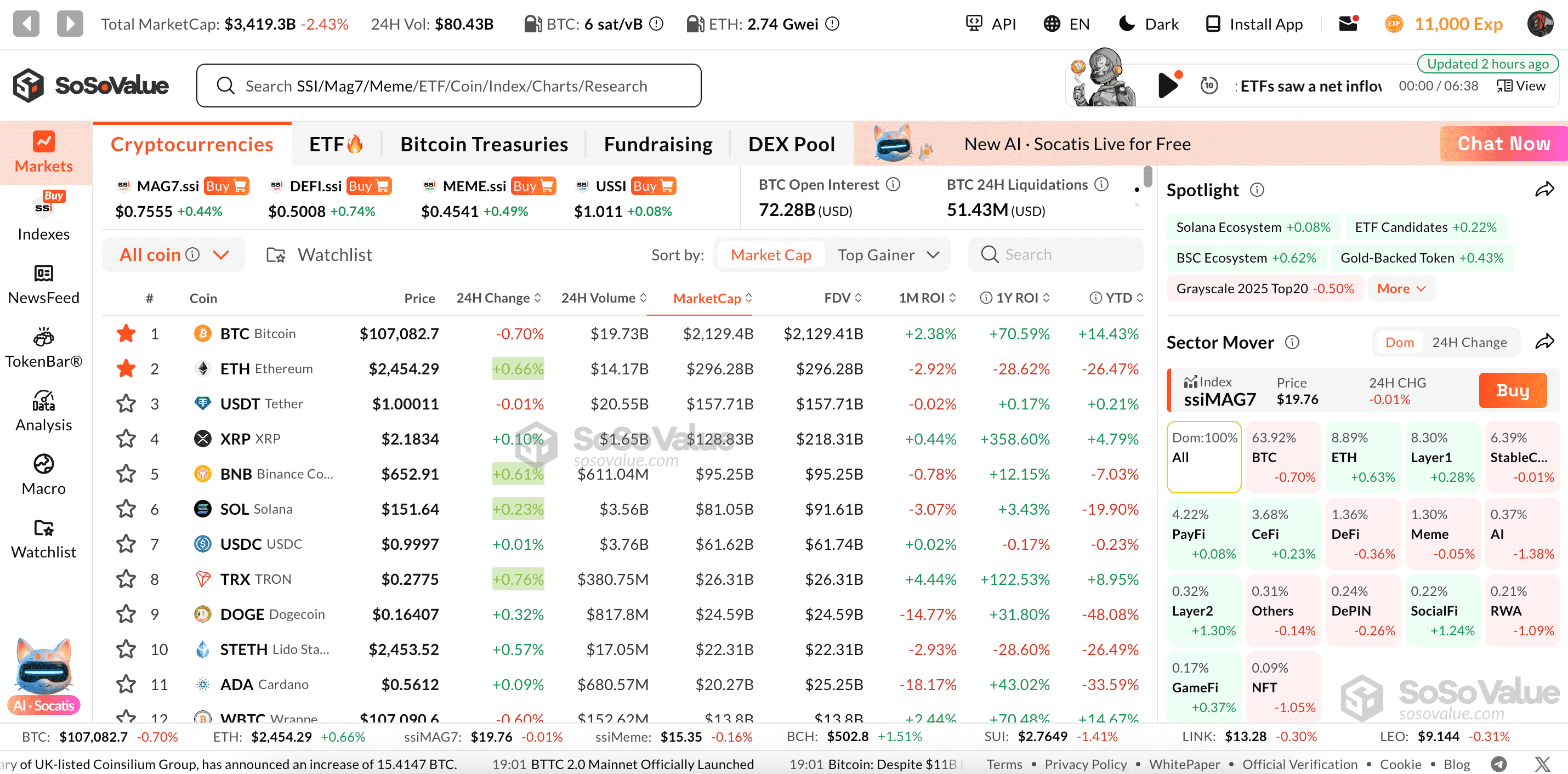Open the user profile avatar
Viewport: 1568px width, 774px height.
click(1540, 24)
